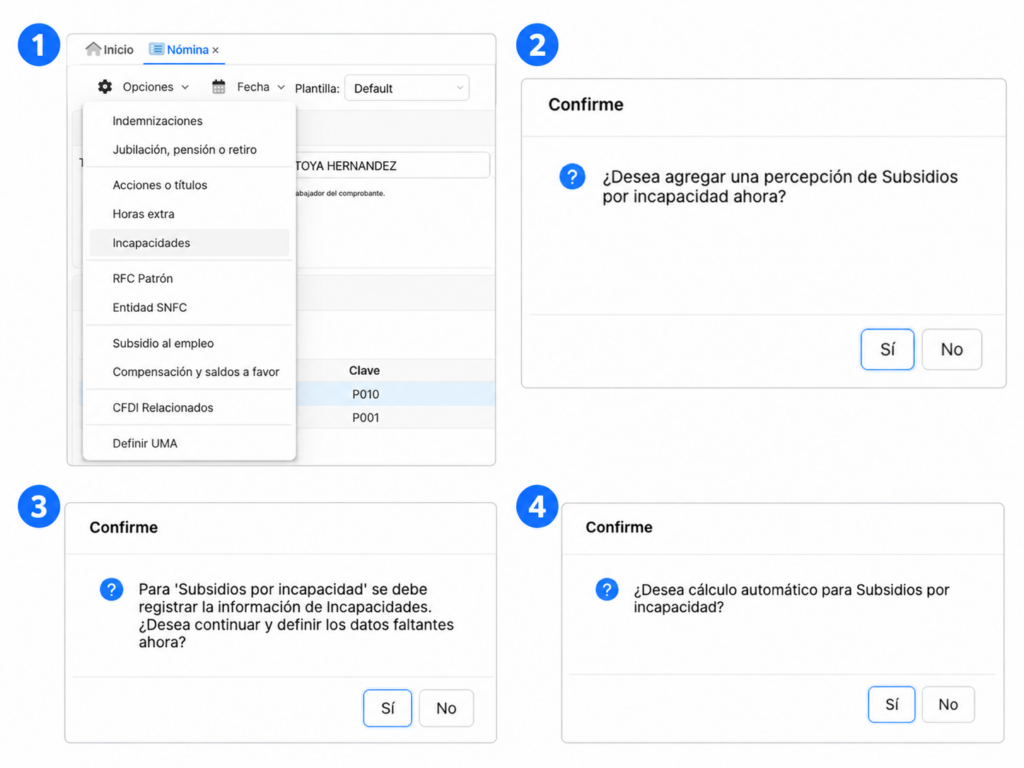
Task: Click Sí for cálculo automático dialog
Action: [891, 704]
